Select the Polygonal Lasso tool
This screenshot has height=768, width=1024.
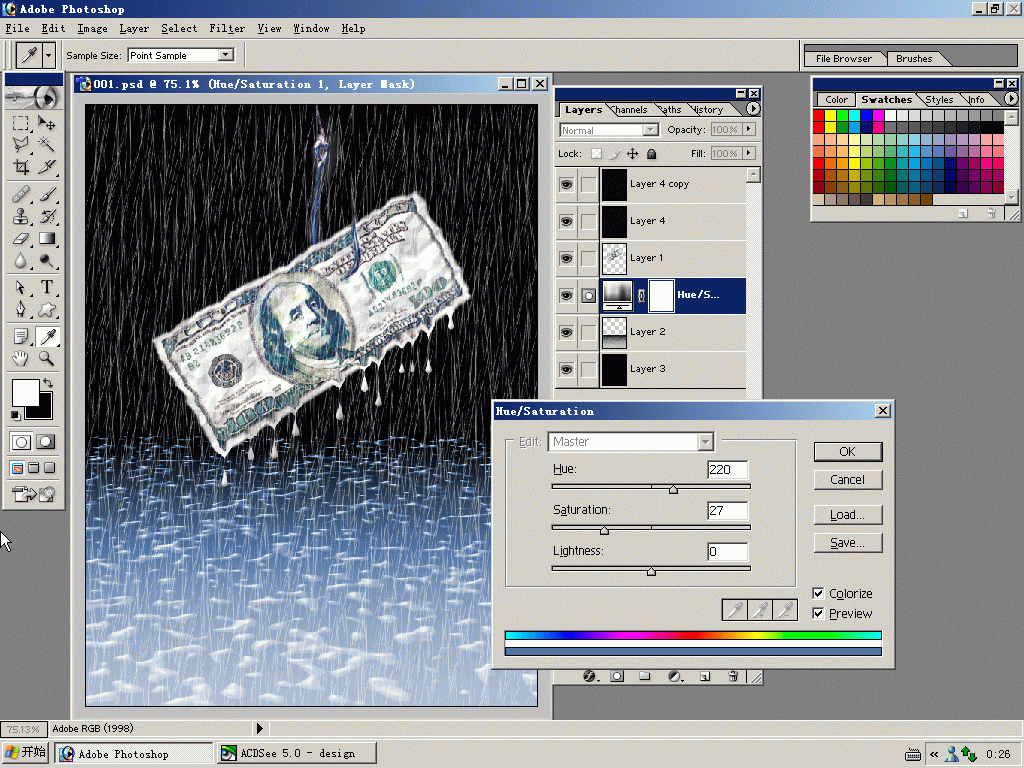(21, 144)
